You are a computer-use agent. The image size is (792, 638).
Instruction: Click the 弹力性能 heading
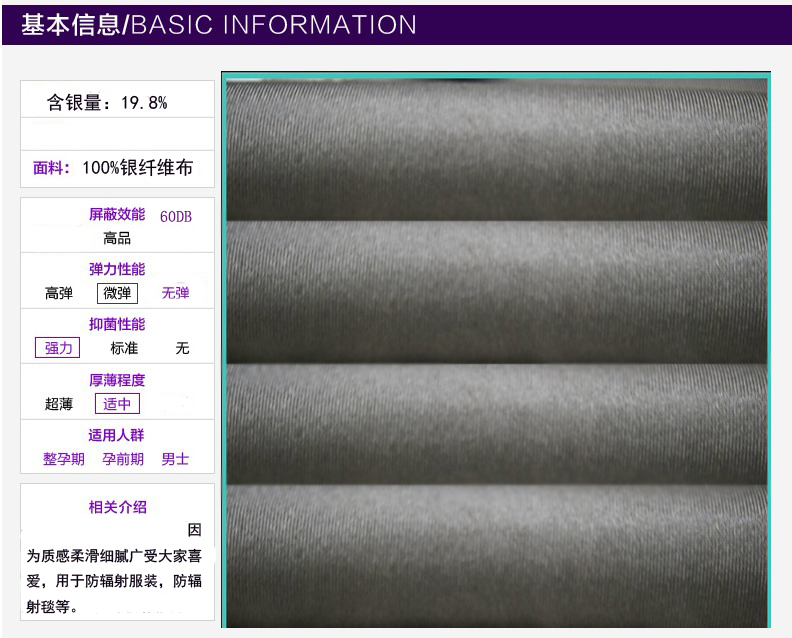coord(117,269)
